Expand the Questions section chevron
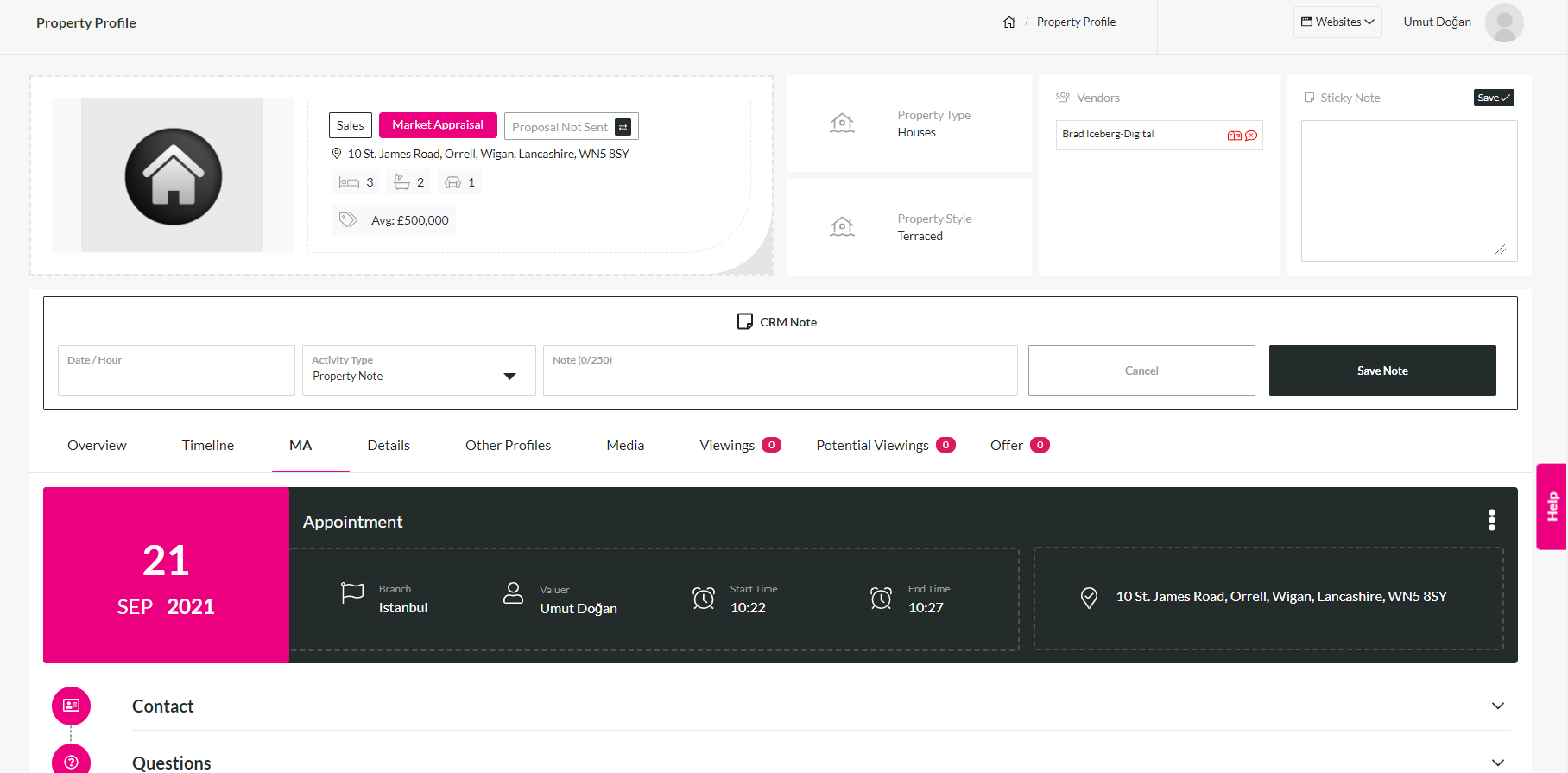 point(1498,763)
